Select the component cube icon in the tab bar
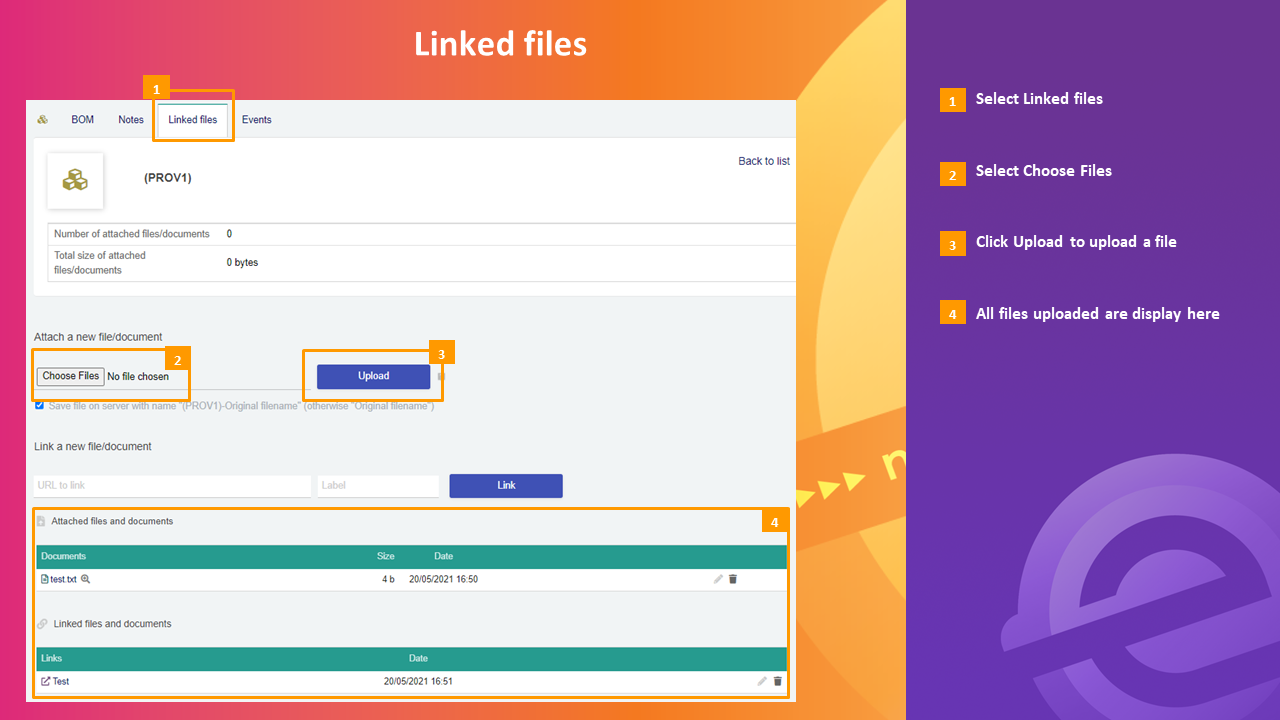 [42, 118]
